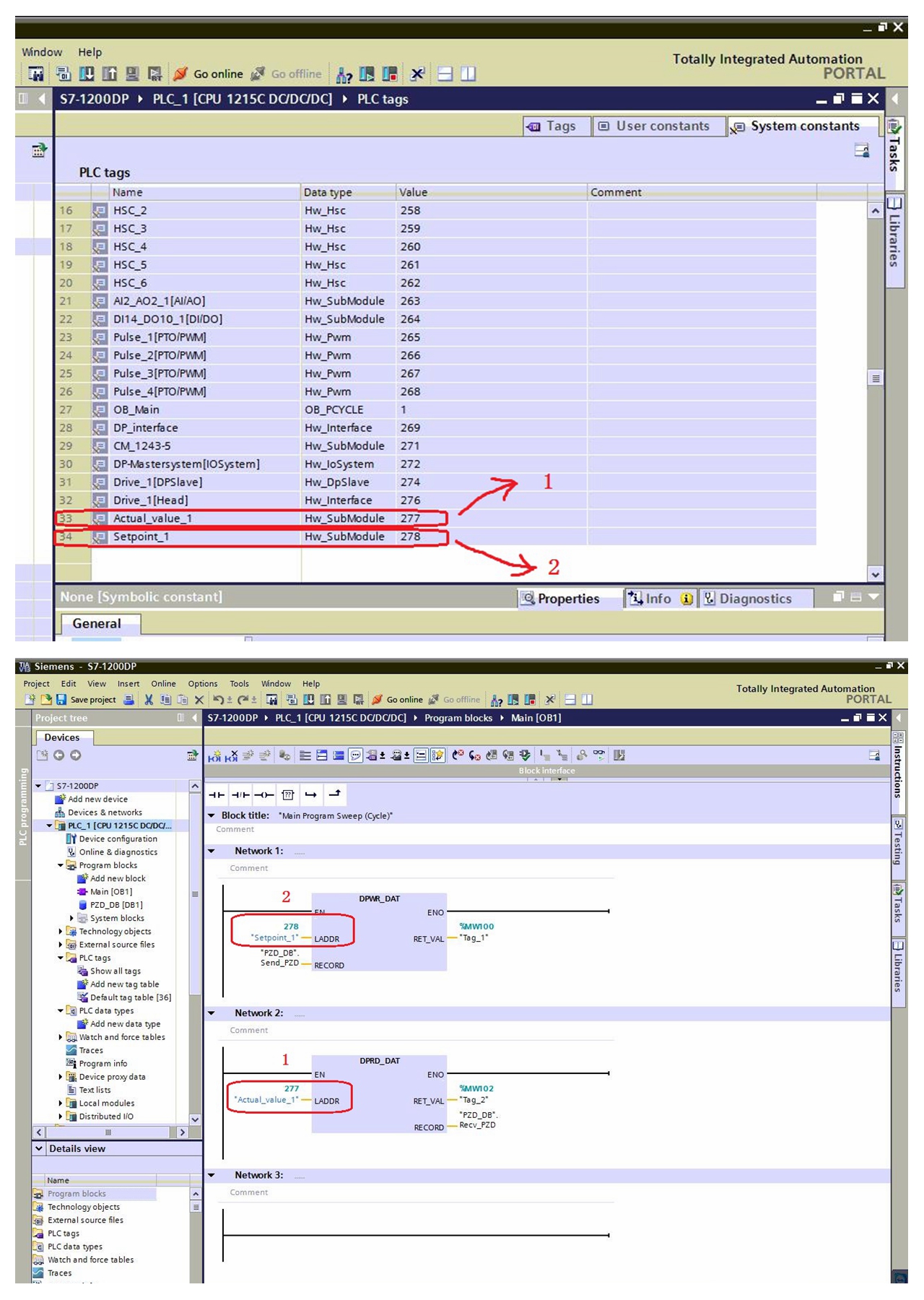Viewport: 924px width, 1300px height.
Task: Insert a normally open contact
Action: pyautogui.click(x=217, y=794)
